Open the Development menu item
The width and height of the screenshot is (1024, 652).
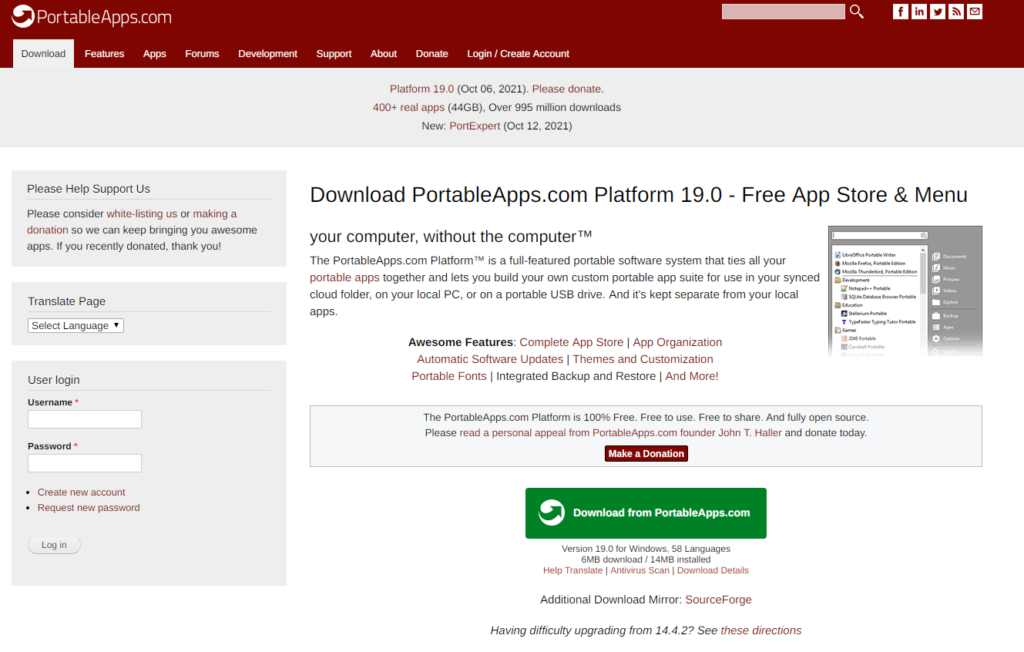[x=268, y=54]
